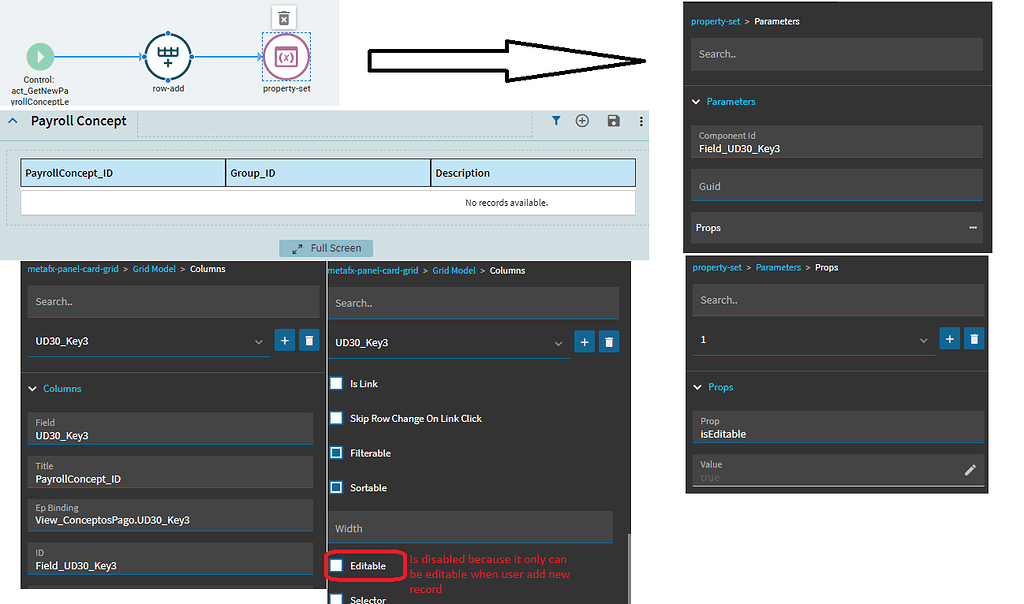The height and width of the screenshot is (604, 1024).
Task: Uncheck the Sortable checkbox
Action: [x=336, y=487]
